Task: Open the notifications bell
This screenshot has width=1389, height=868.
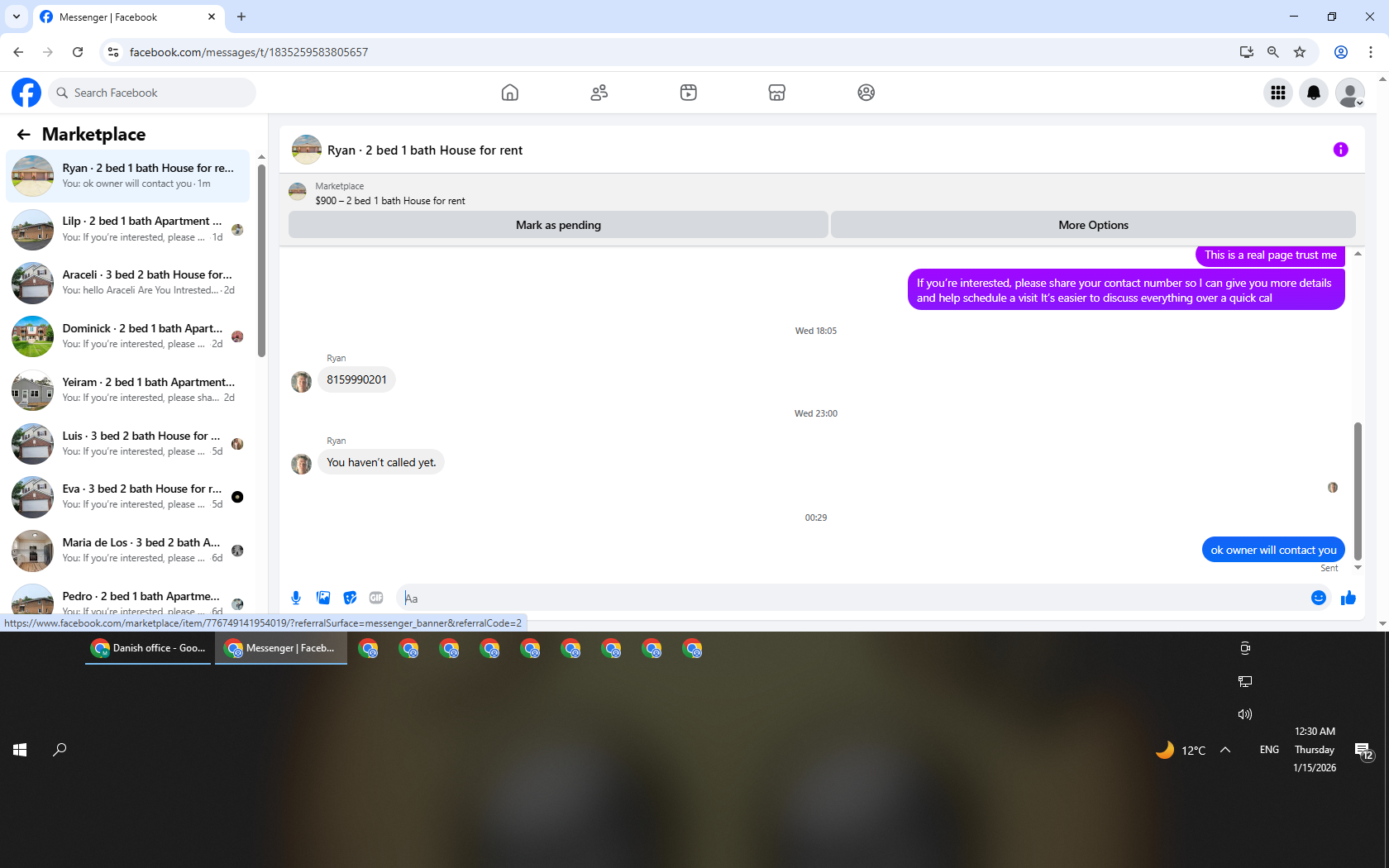Action: pos(1314,93)
